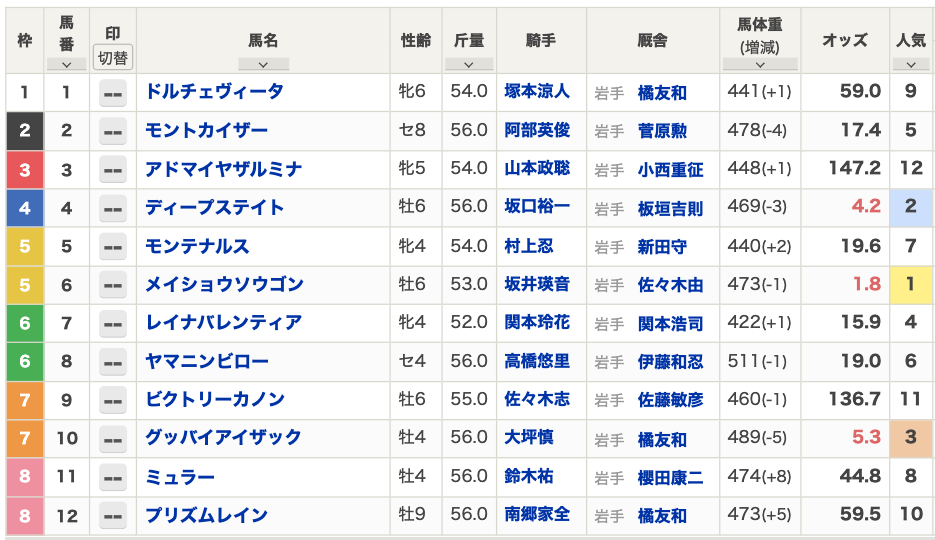View trainer 菅原勲 profile

pos(662,131)
